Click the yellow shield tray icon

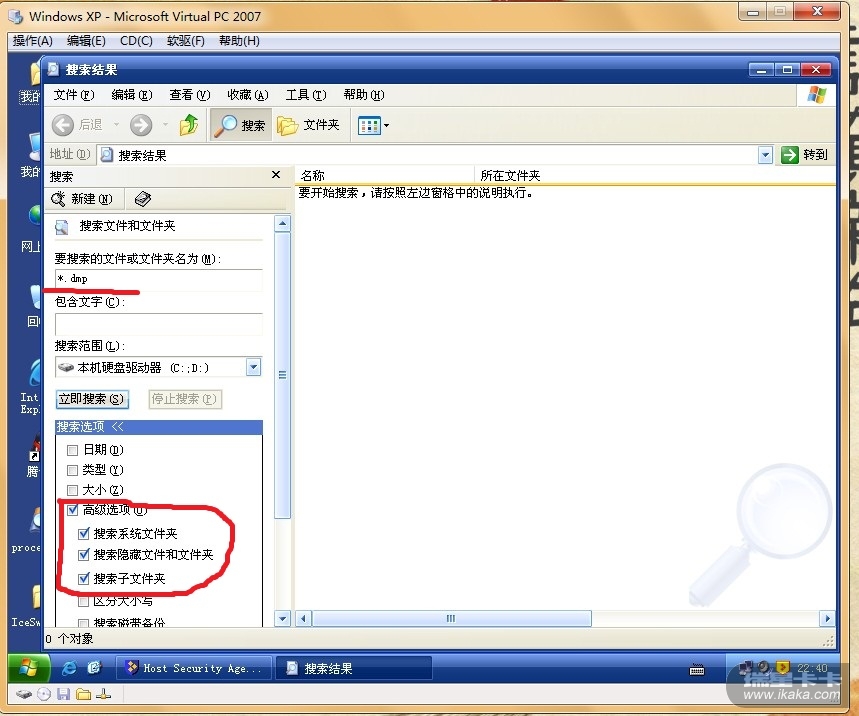coord(783,667)
